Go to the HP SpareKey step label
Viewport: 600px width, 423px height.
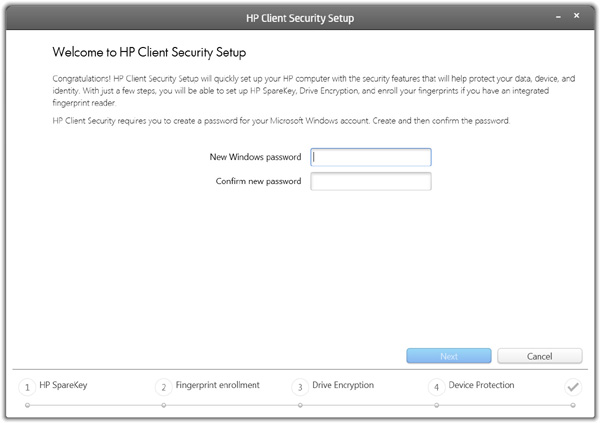click(64, 385)
